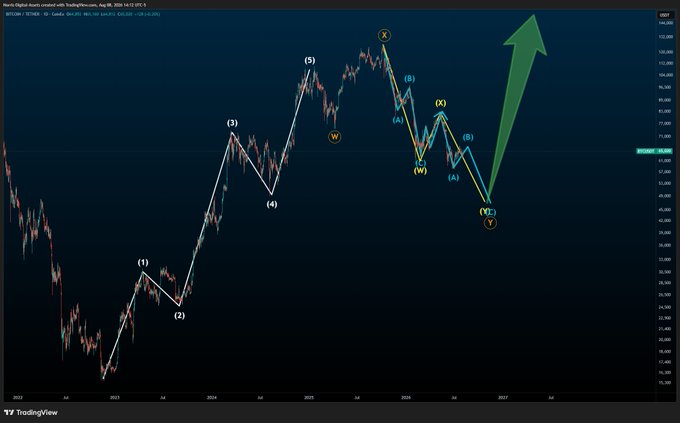Select the blue (A) label beside yellow (W)
Screen dimensions: 680x423
398,120
